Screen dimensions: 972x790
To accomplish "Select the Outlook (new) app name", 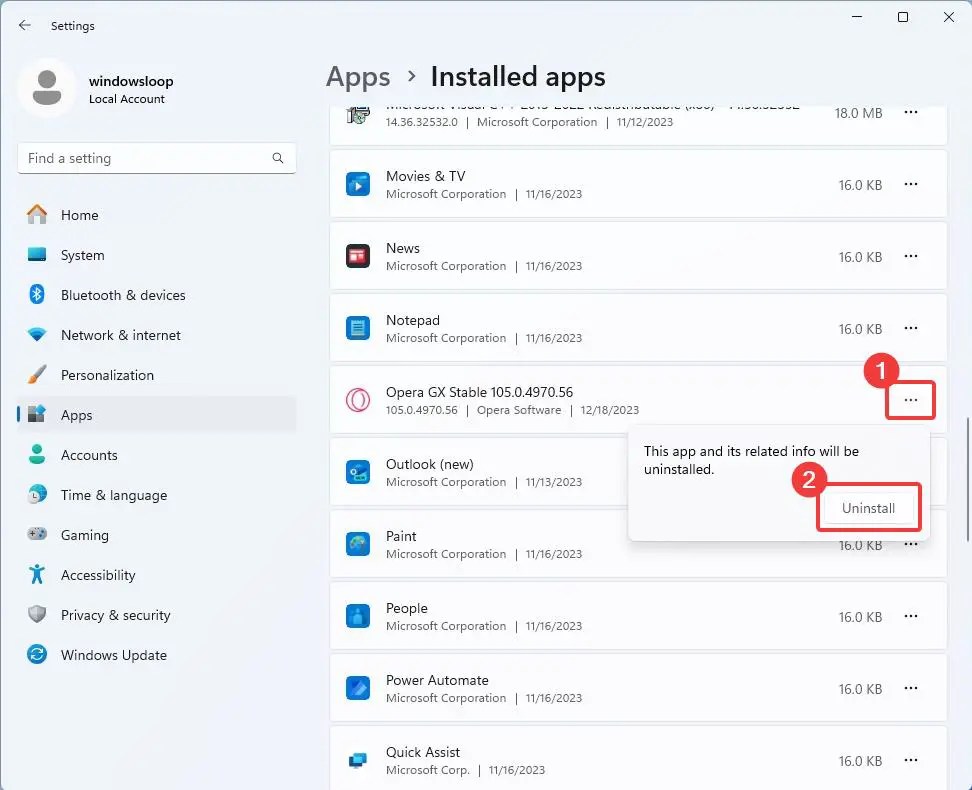I will pos(430,464).
